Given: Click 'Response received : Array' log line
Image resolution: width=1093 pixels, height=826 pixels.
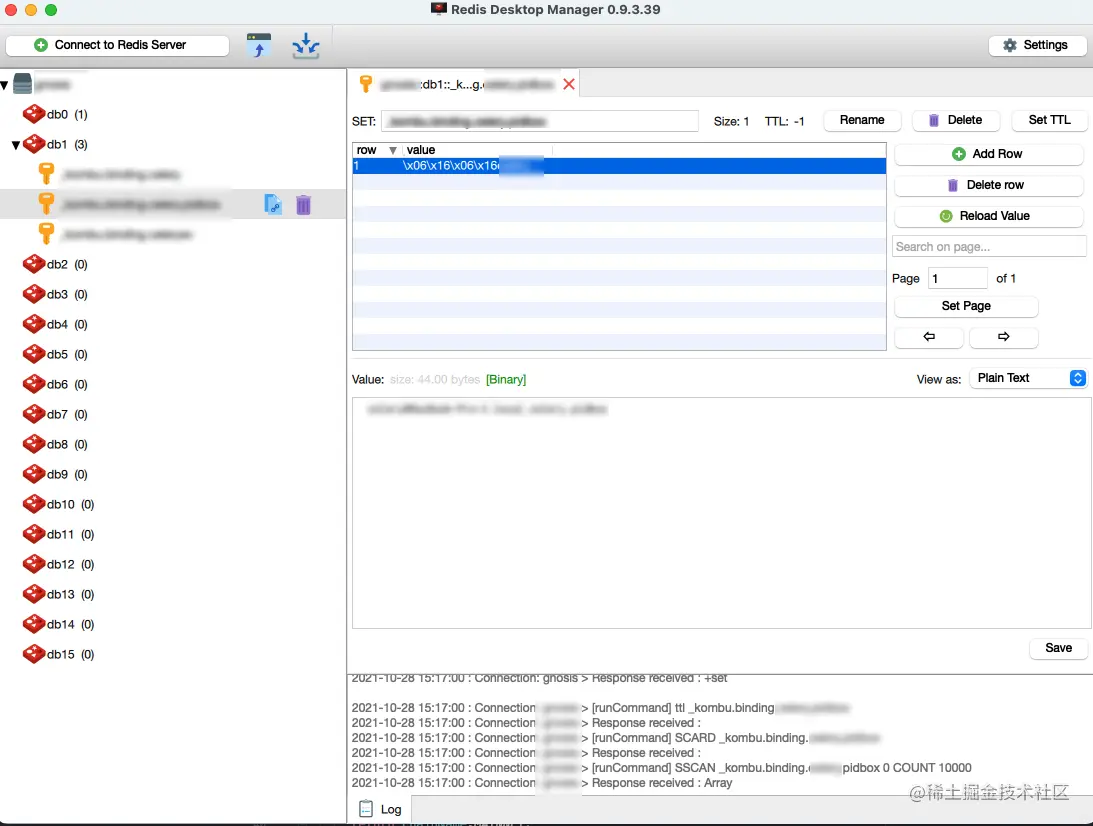Looking at the screenshot, I should [542, 783].
